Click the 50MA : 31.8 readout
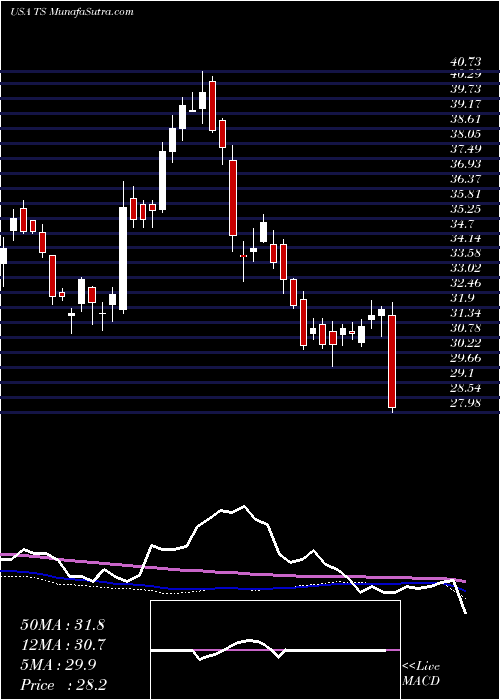This screenshot has width=500, height=700. 63,625
